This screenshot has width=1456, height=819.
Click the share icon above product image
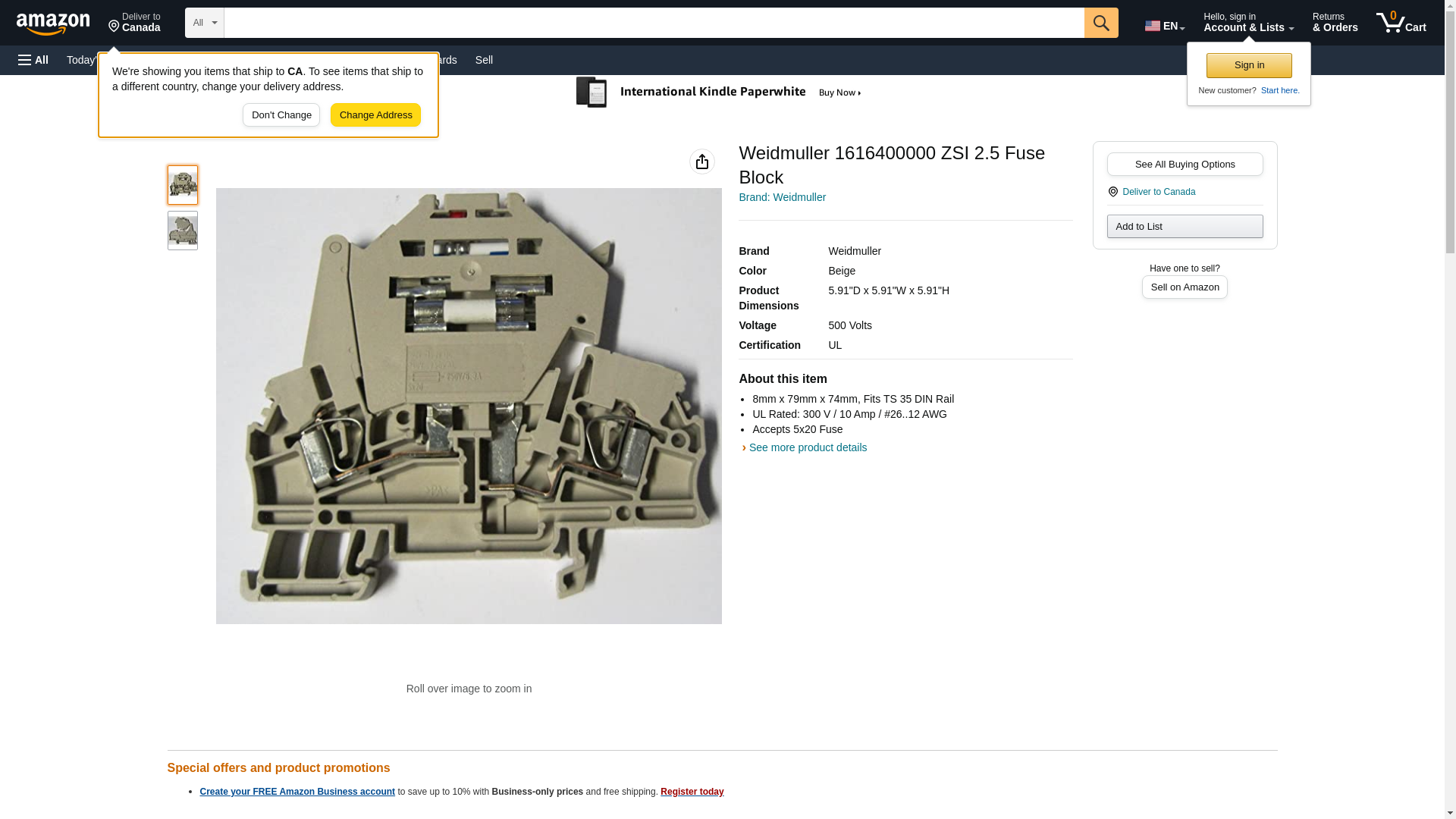point(701,162)
